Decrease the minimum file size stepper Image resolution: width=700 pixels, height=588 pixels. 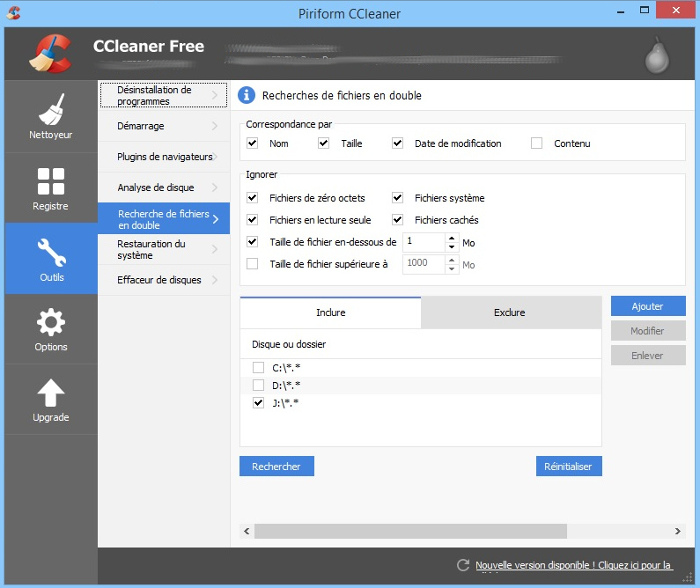452,246
